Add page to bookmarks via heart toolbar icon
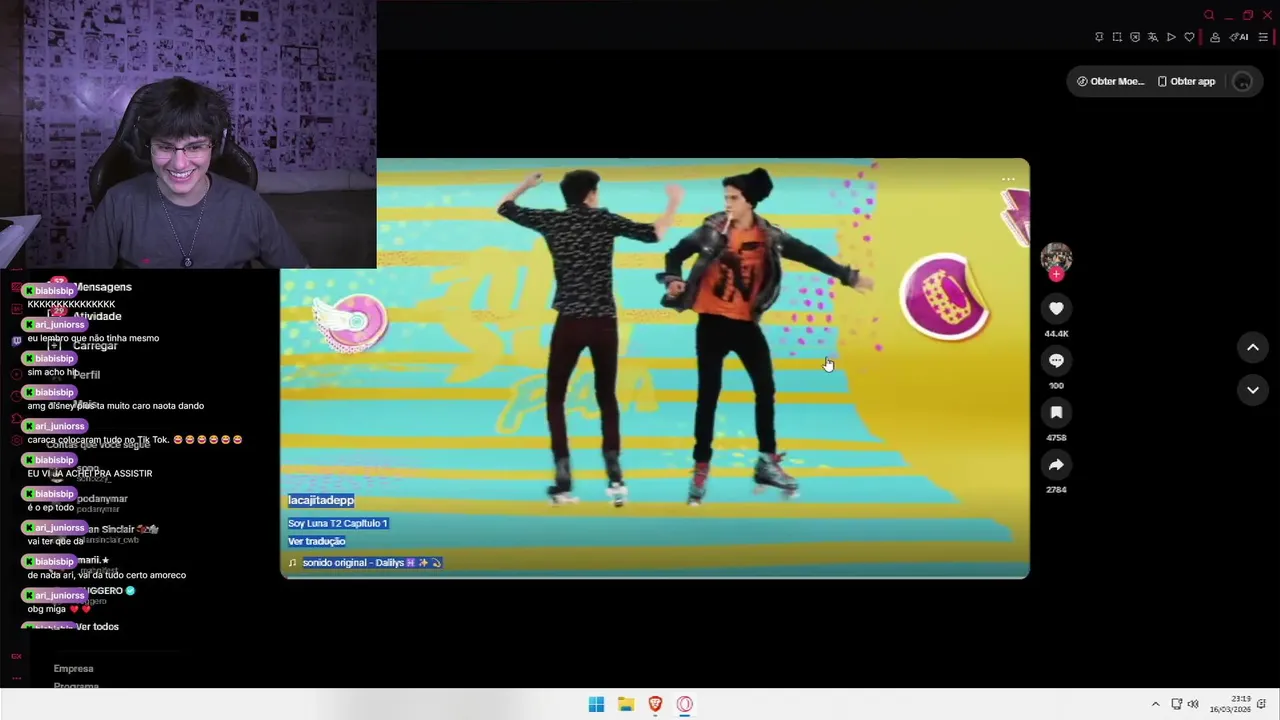Screen dimensions: 1280x720 click(x=1189, y=37)
